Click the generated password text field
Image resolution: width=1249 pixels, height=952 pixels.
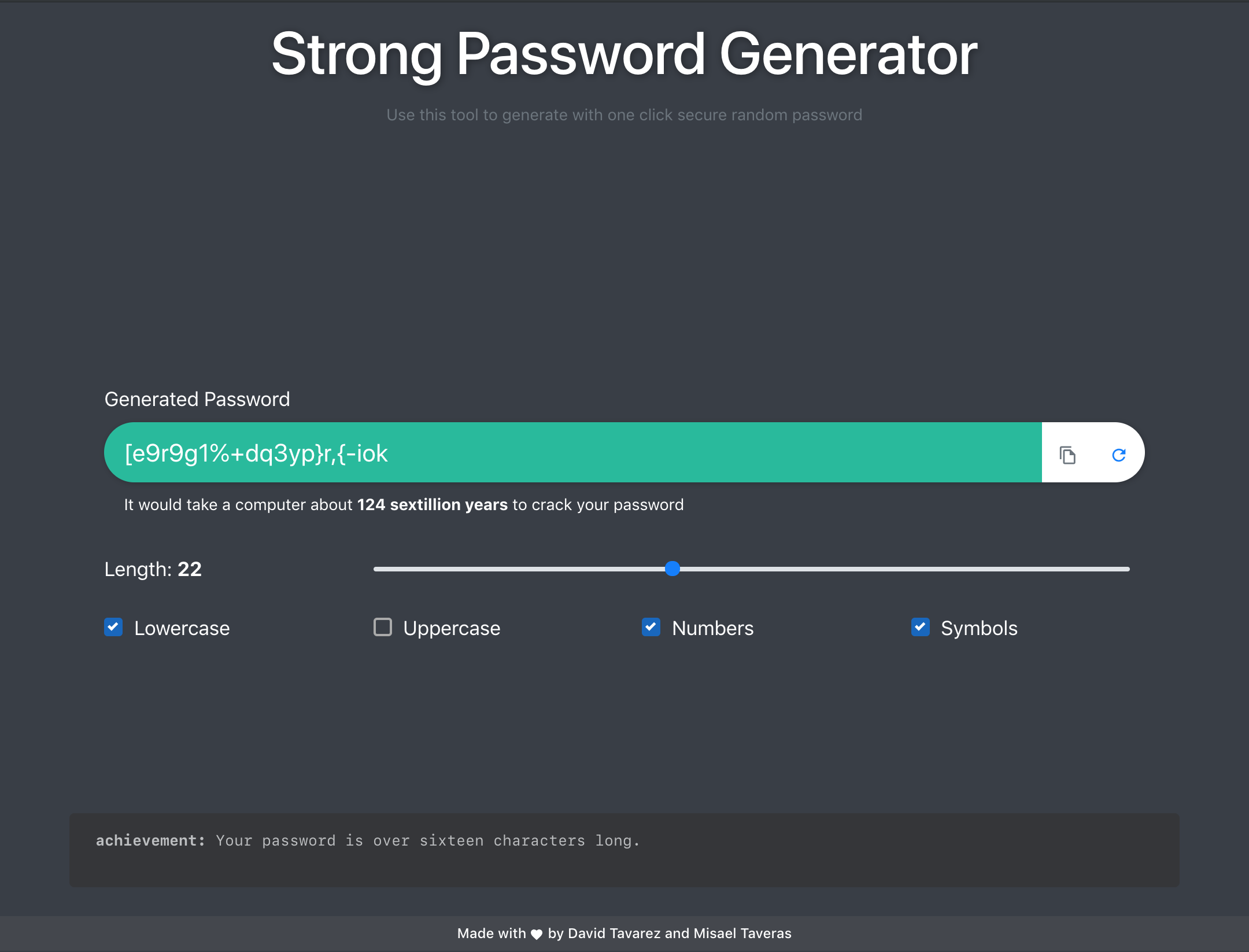pyautogui.click(x=572, y=453)
